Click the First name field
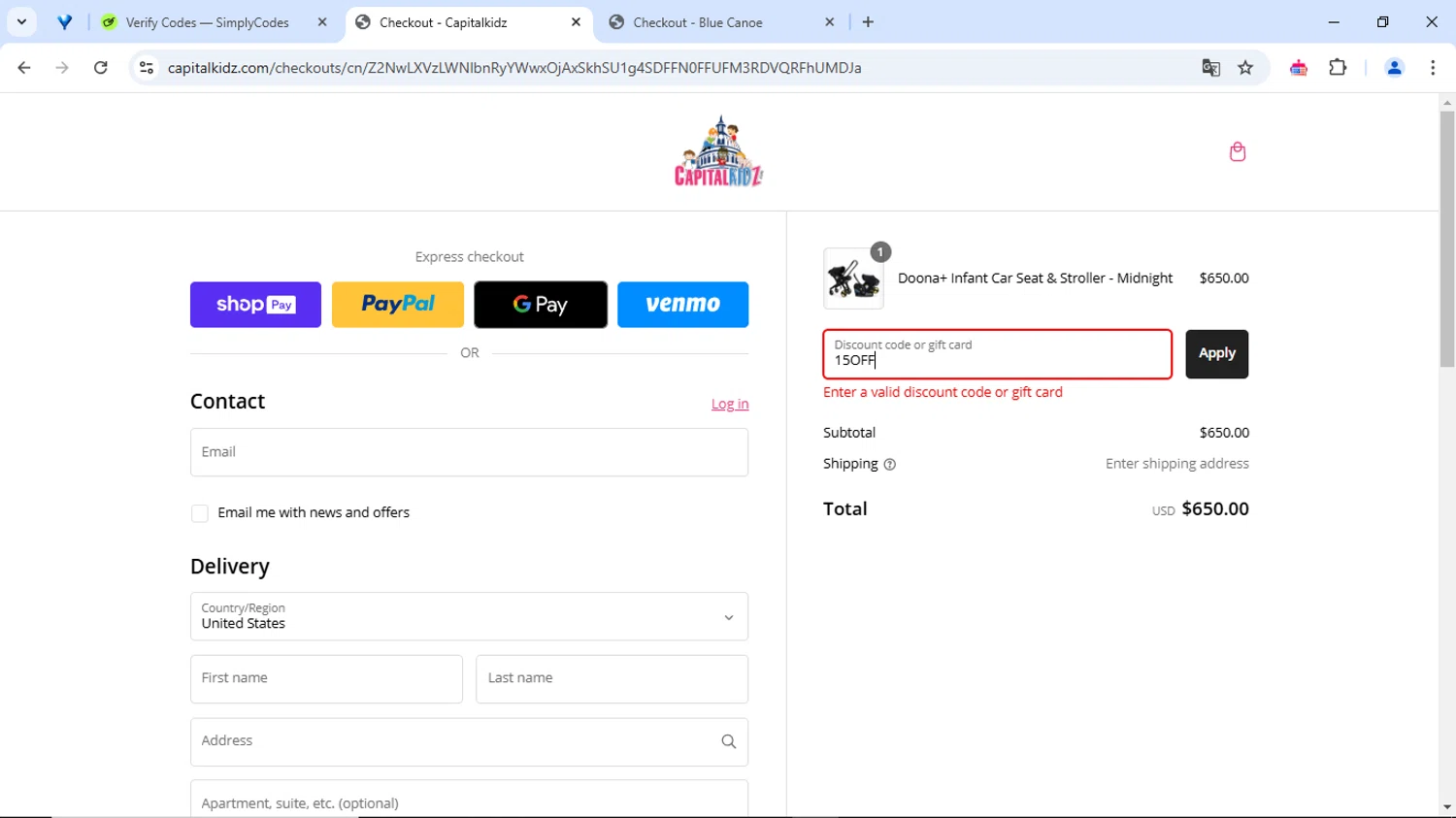Viewport: 1456px width, 818px height. click(x=326, y=679)
